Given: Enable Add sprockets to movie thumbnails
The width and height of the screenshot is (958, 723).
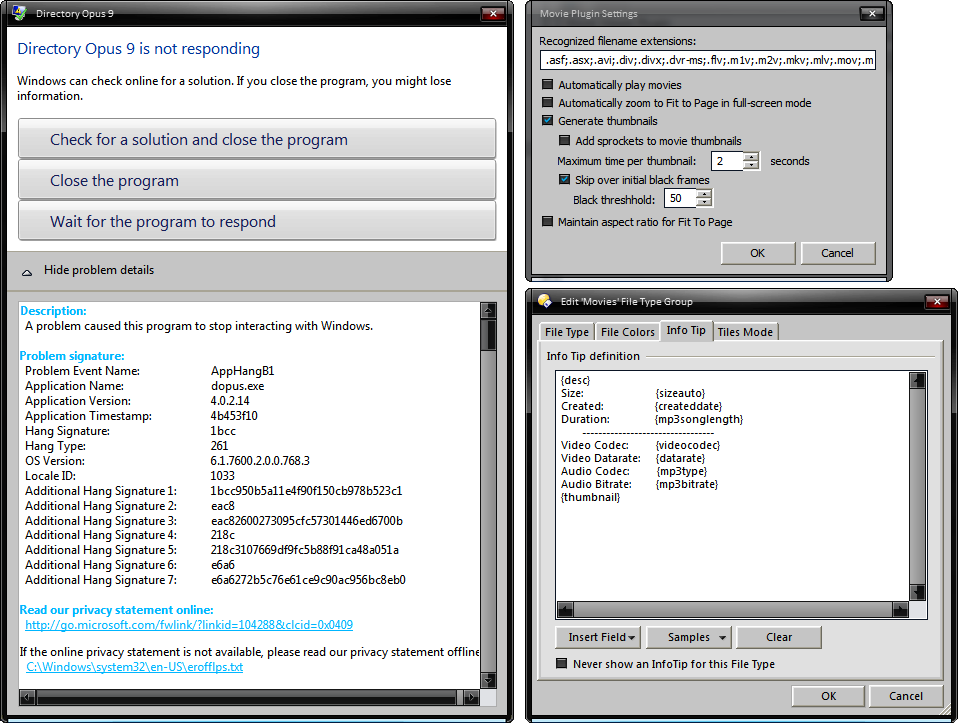Looking at the screenshot, I should [565, 141].
